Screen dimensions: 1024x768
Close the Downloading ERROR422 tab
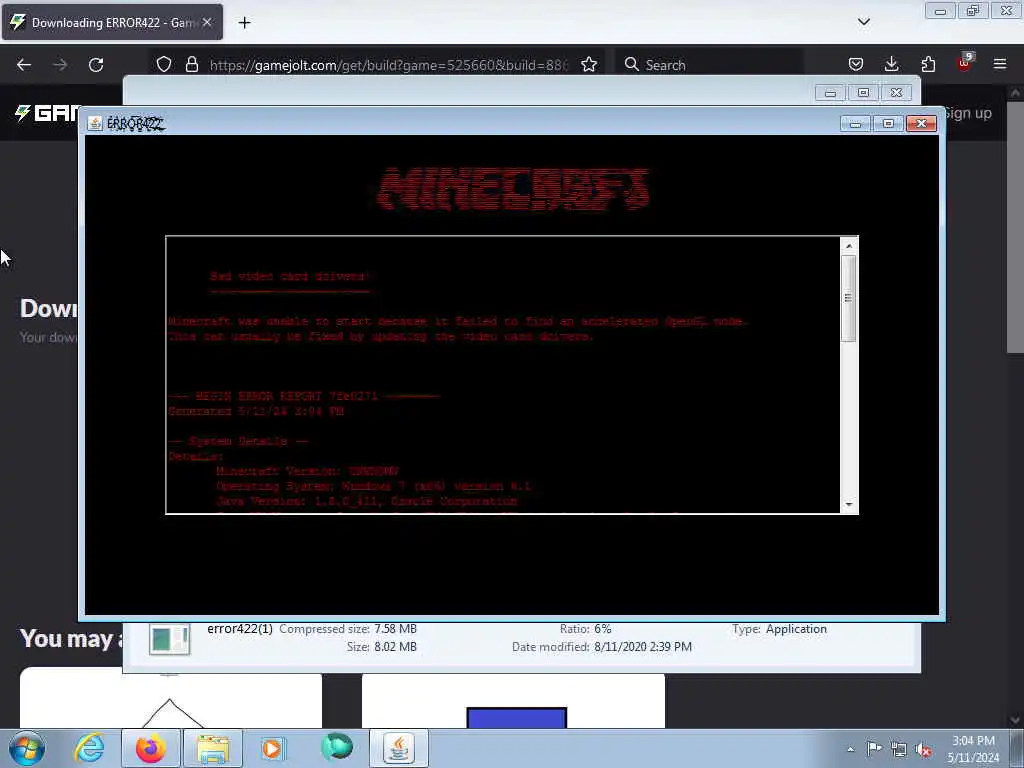click(207, 22)
